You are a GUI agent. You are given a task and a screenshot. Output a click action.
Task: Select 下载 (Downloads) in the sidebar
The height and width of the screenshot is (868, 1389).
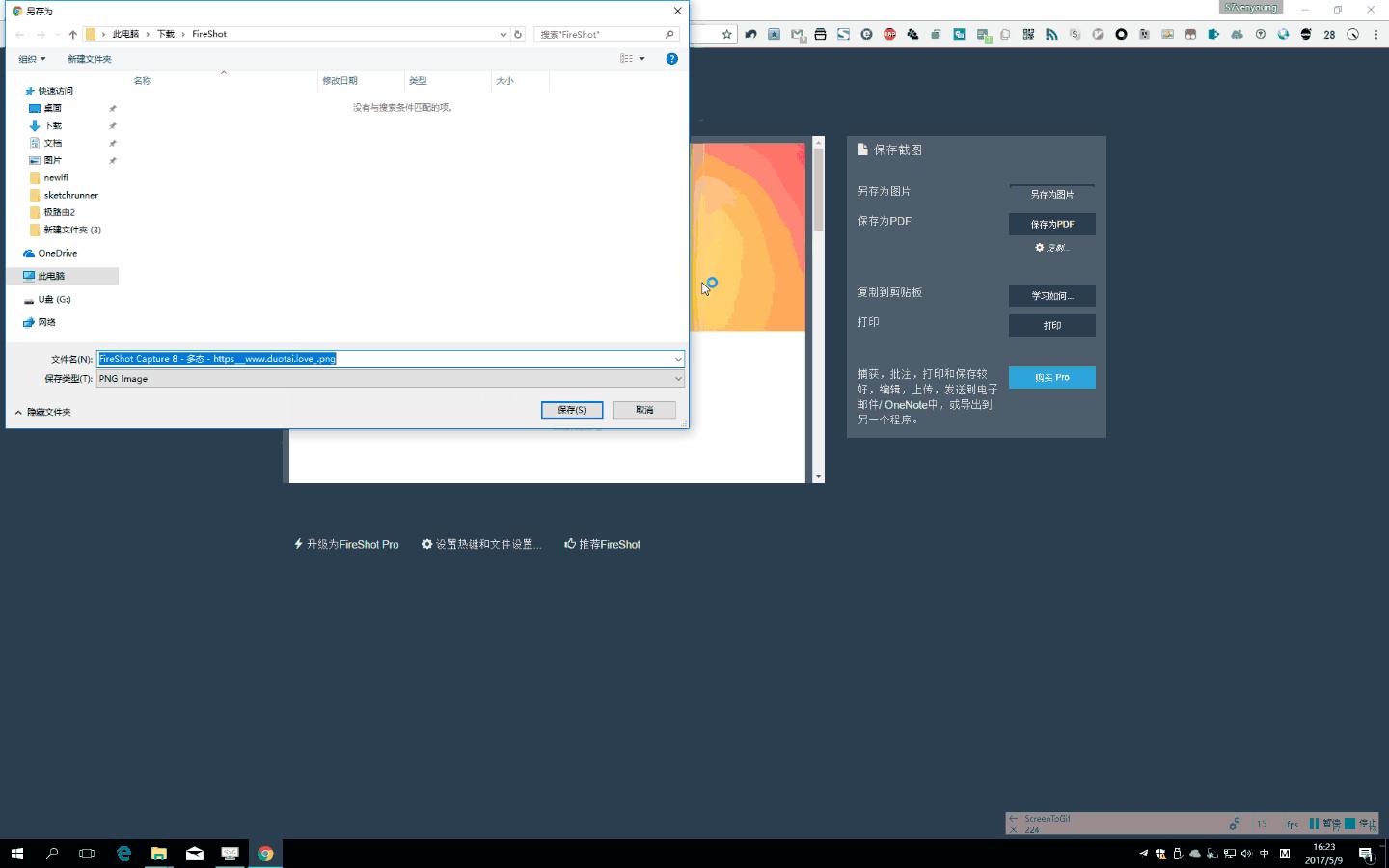[52, 125]
